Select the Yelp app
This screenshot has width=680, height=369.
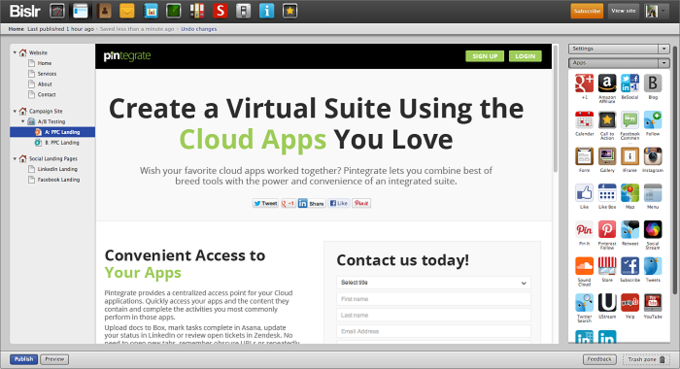click(630, 303)
